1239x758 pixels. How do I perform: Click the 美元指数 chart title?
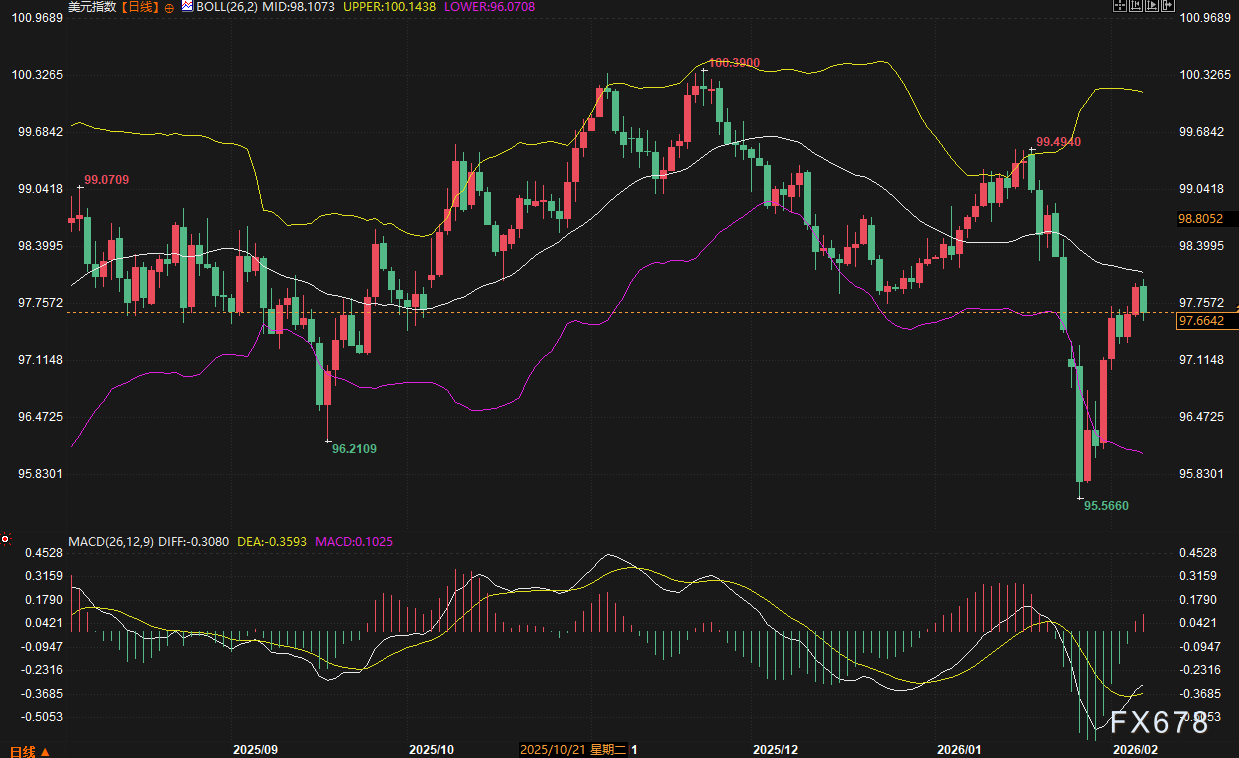click(90, 7)
